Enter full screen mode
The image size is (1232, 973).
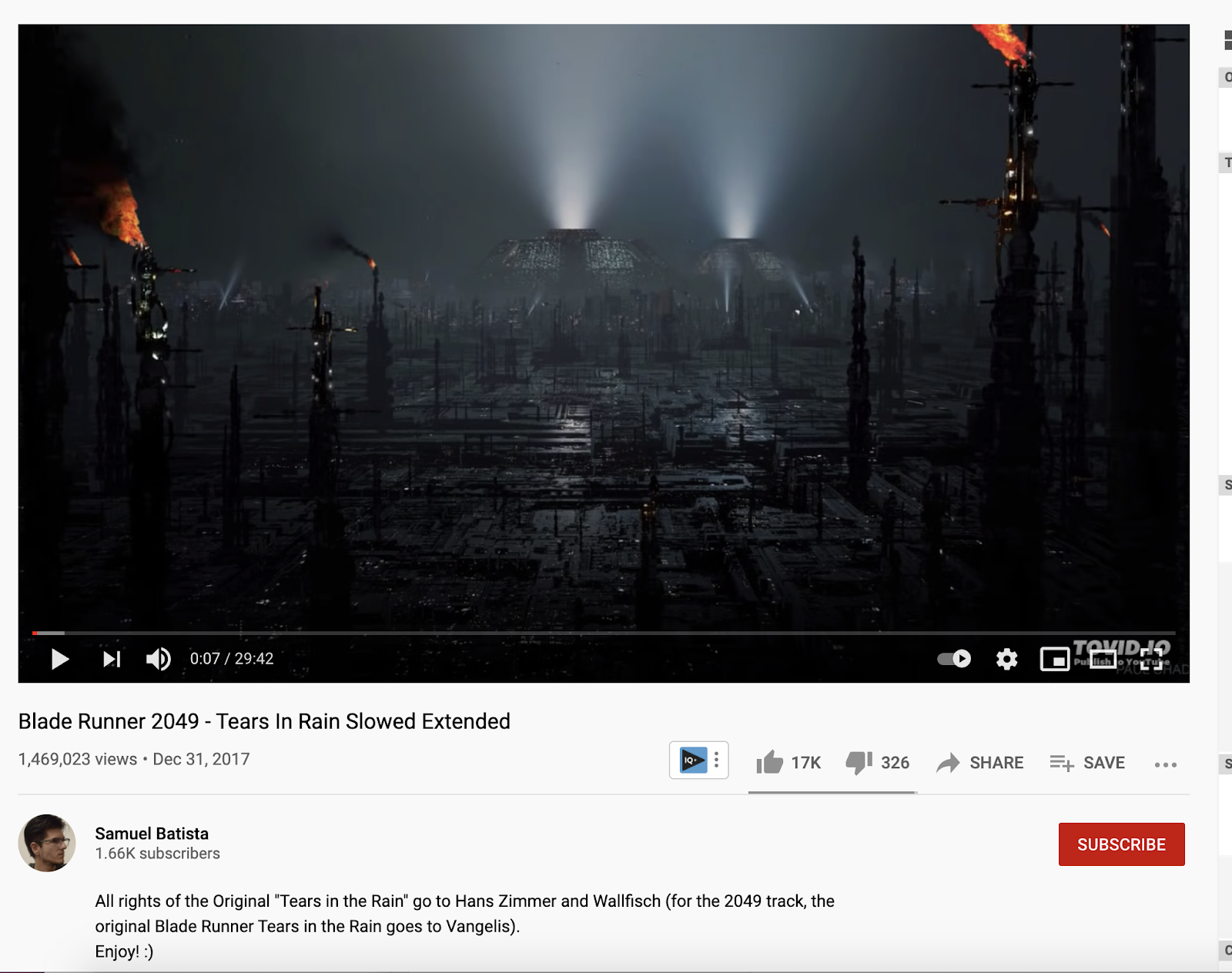pyautogui.click(x=1152, y=659)
